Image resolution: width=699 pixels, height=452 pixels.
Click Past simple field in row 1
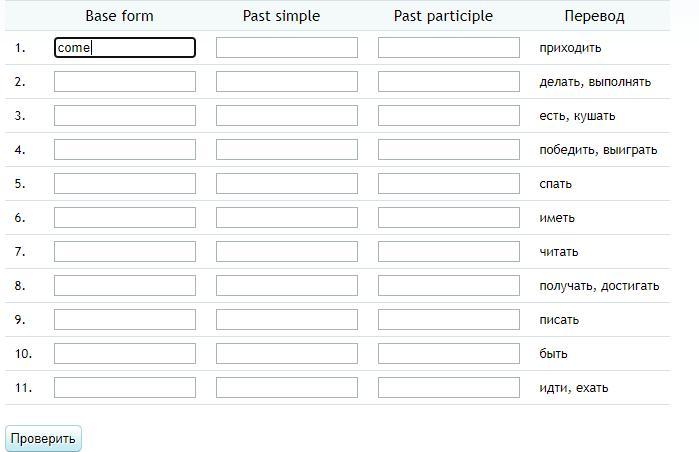pos(286,48)
